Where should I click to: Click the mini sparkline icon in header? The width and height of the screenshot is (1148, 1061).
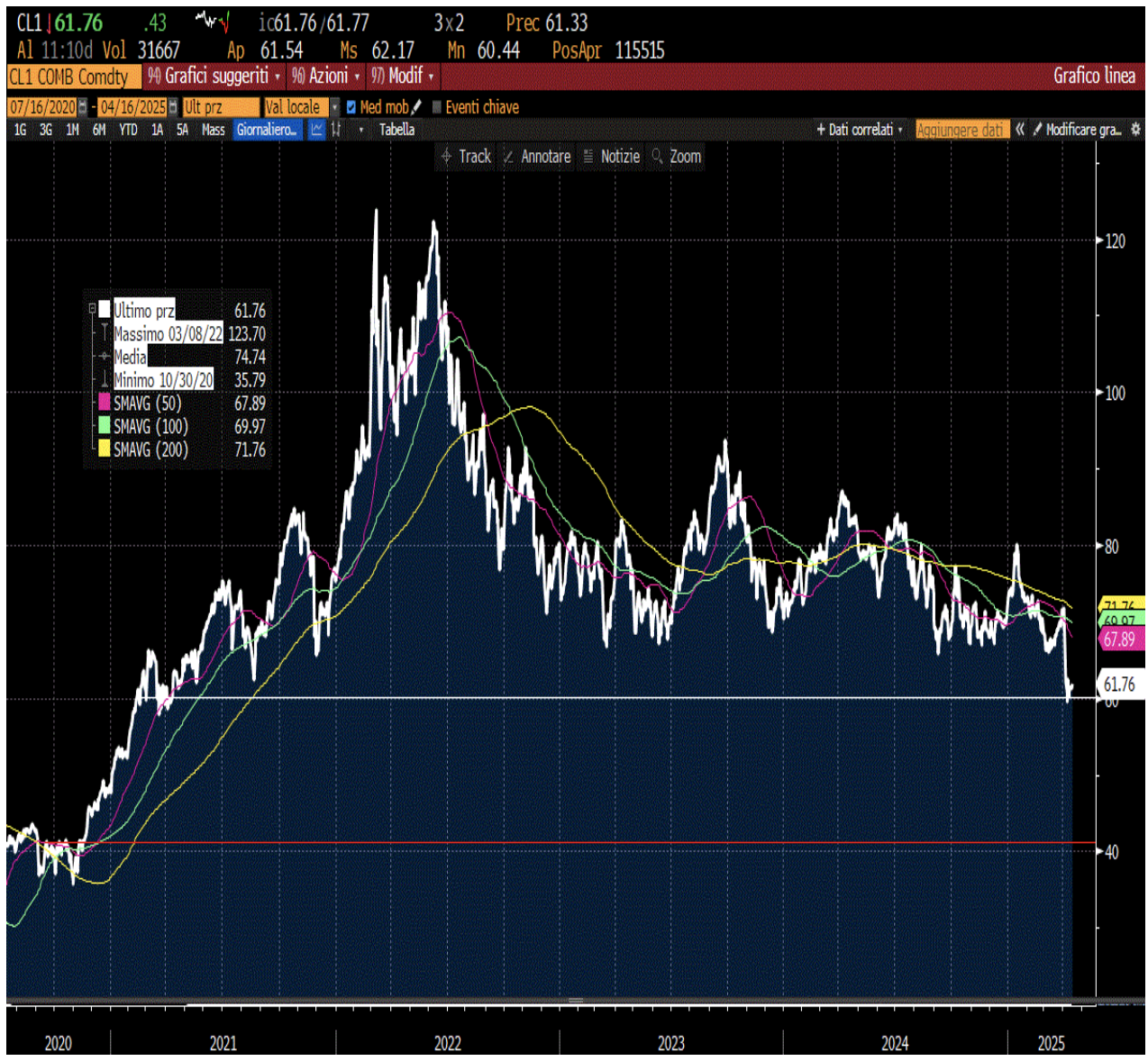click(x=214, y=20)
